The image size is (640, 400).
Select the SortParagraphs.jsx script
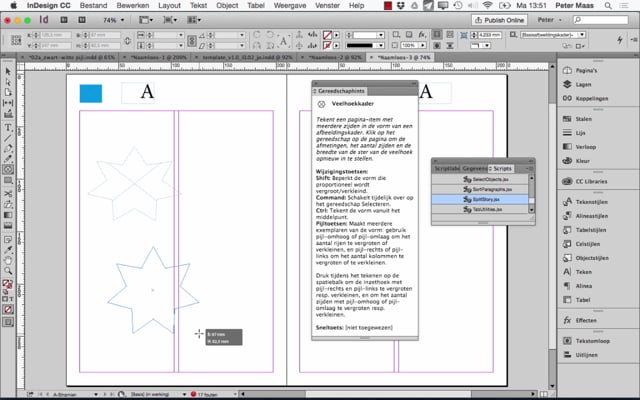[x=480, y=189]
